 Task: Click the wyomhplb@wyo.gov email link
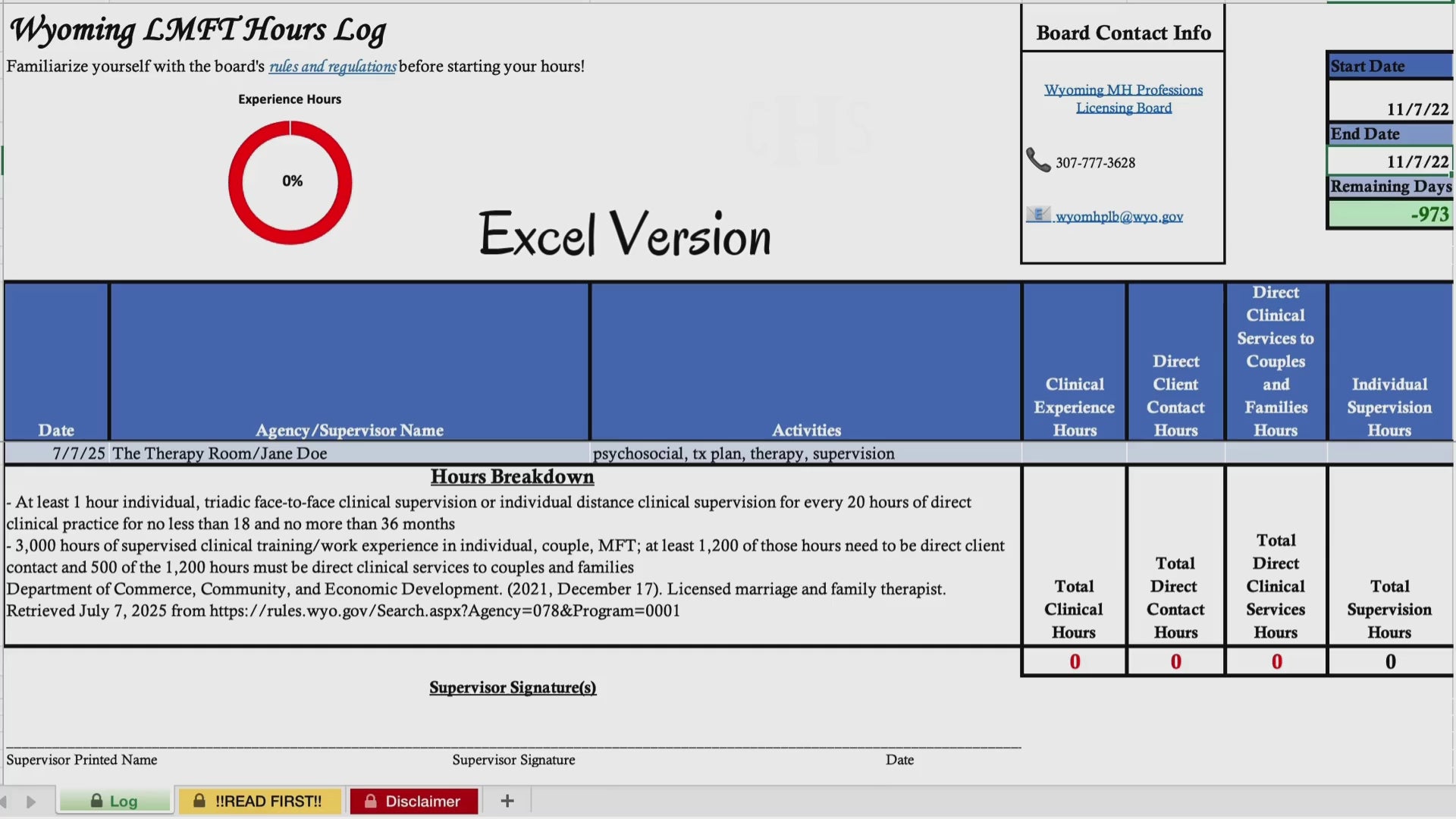[1119, 216]
